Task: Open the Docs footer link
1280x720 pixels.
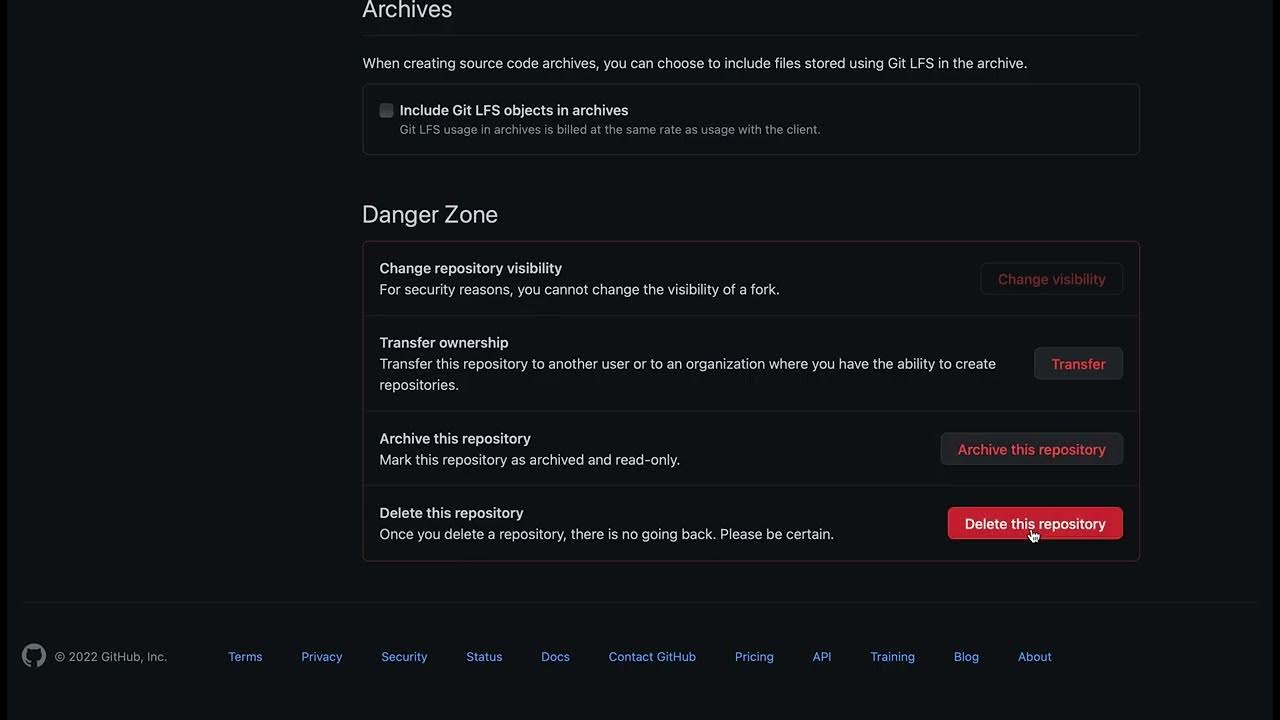Action: [x=555, y=657]
